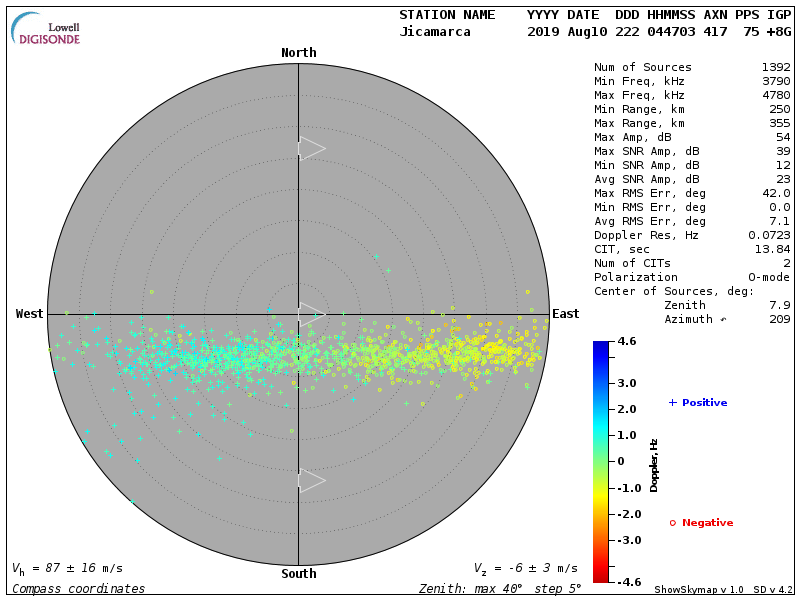Click the Vh horizontal velocity readout
800x600 pixels.
point(66,568)
